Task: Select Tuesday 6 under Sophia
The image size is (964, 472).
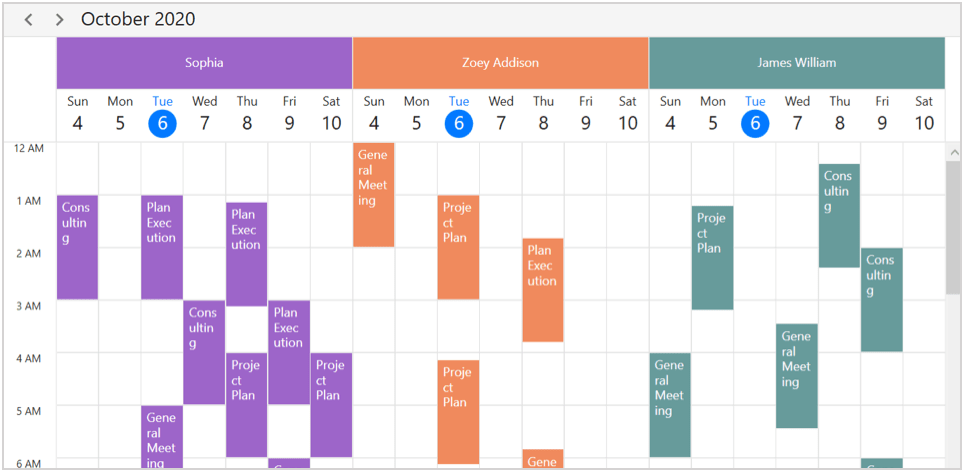Action: (162, 123)
